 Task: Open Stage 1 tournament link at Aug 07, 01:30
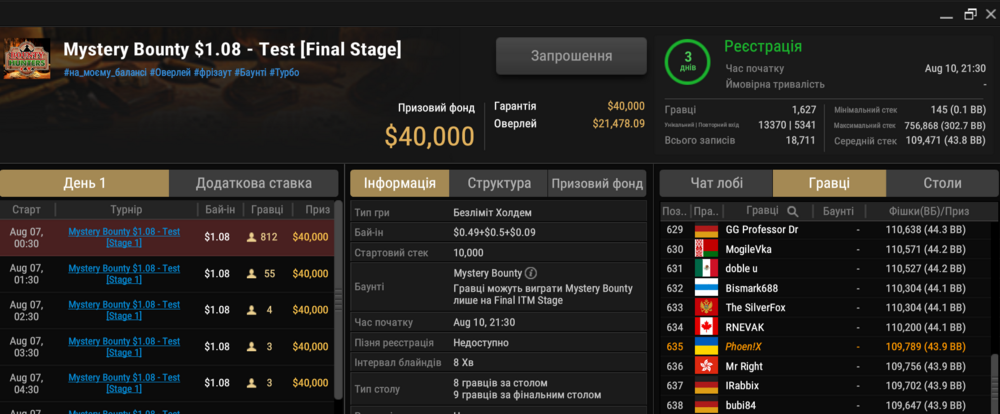point(124,274)
